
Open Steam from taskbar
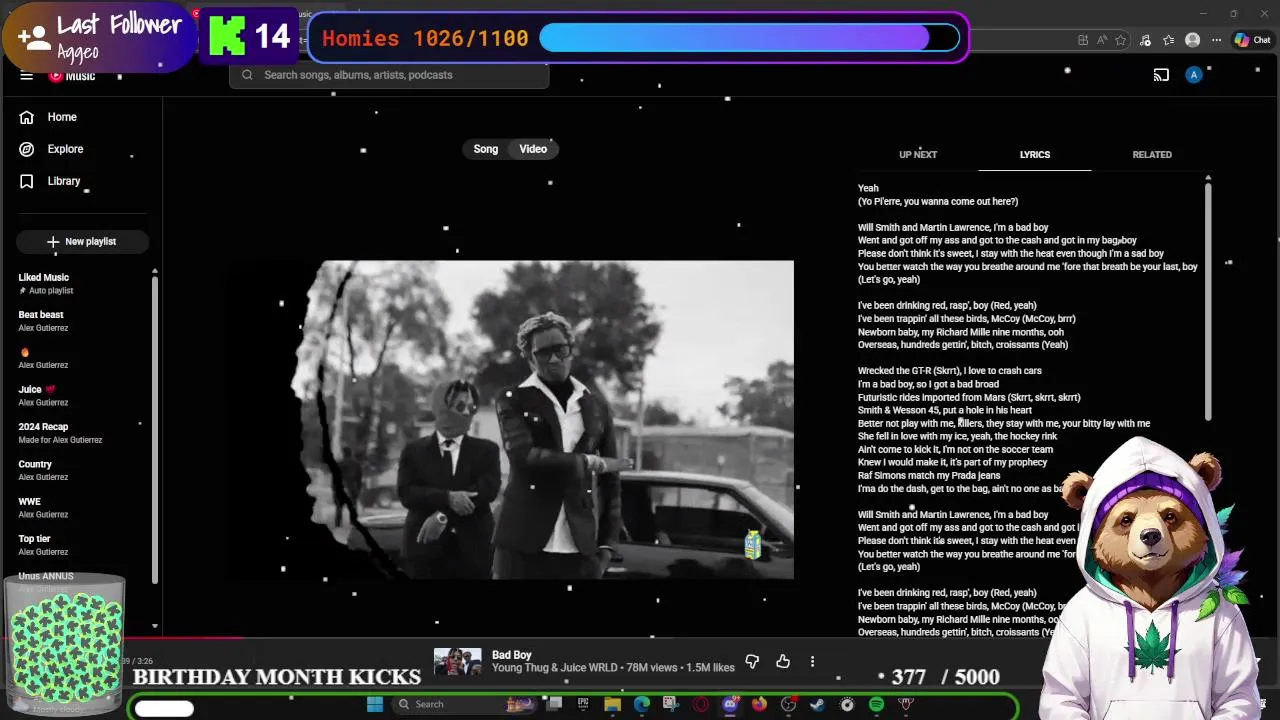point(817,704)
